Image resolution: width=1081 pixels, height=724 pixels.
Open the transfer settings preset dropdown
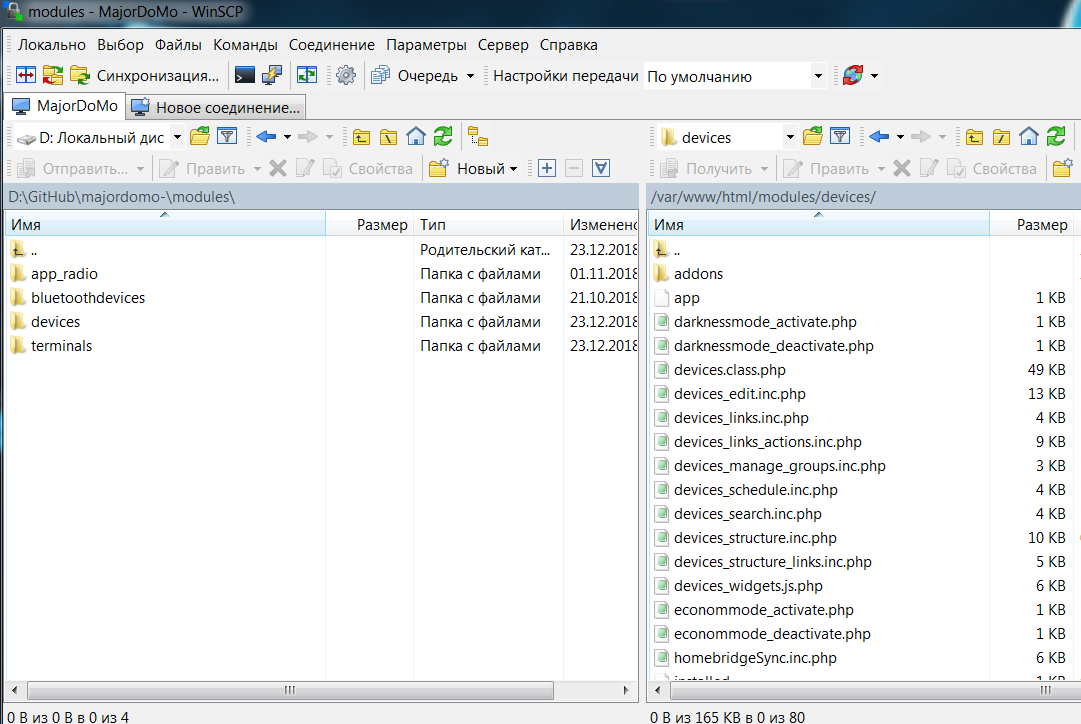817,76
